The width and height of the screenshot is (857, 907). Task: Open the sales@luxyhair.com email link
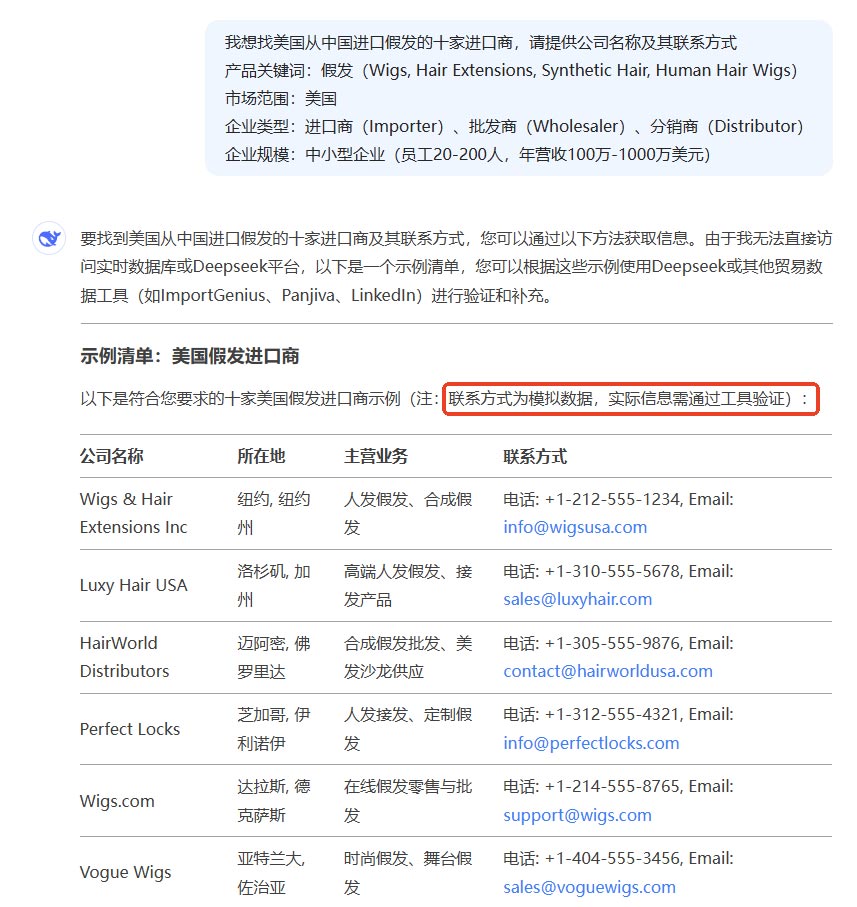[x=577, y=599]
